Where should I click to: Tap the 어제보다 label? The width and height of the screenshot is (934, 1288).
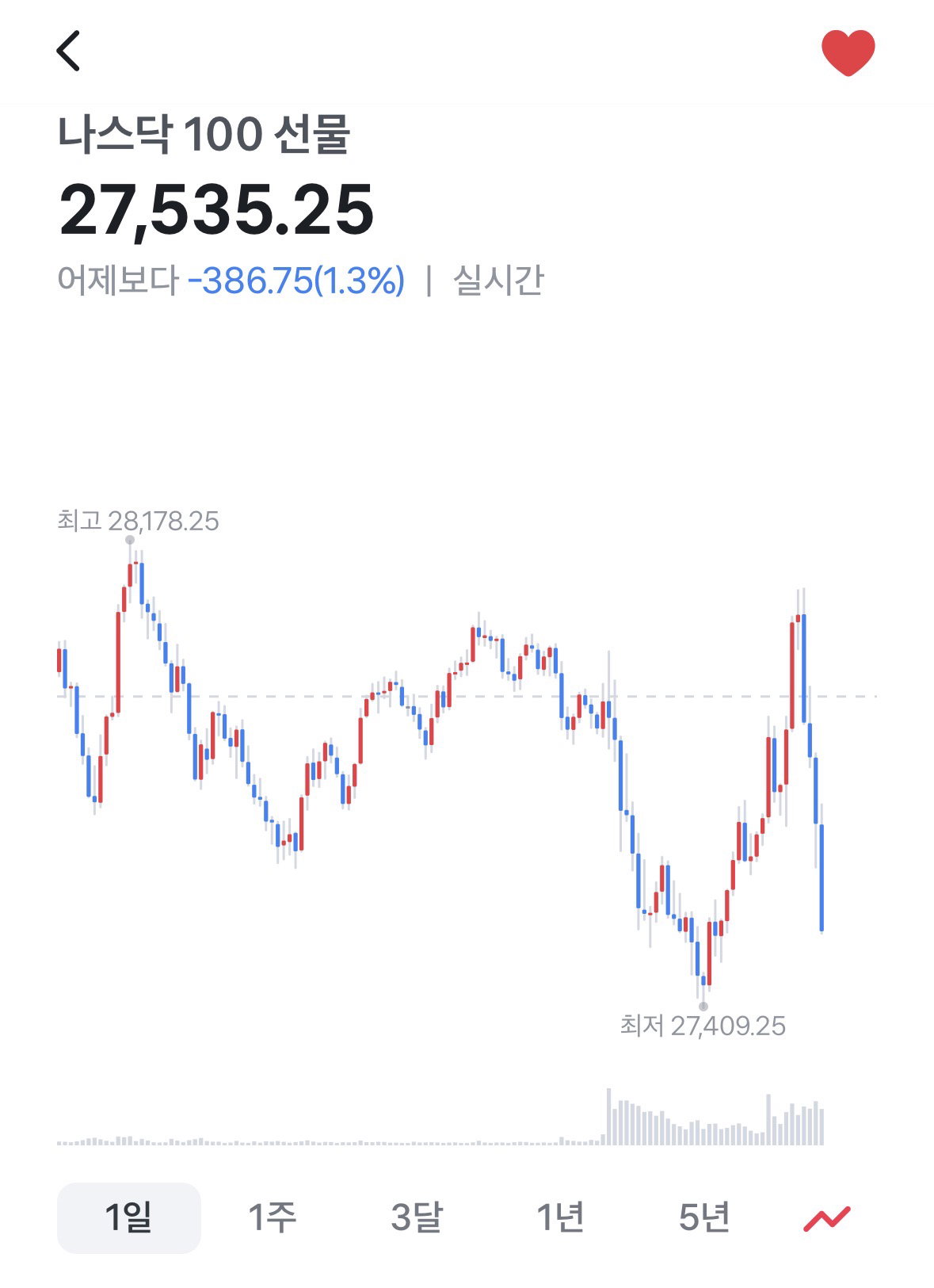(118, 281)
